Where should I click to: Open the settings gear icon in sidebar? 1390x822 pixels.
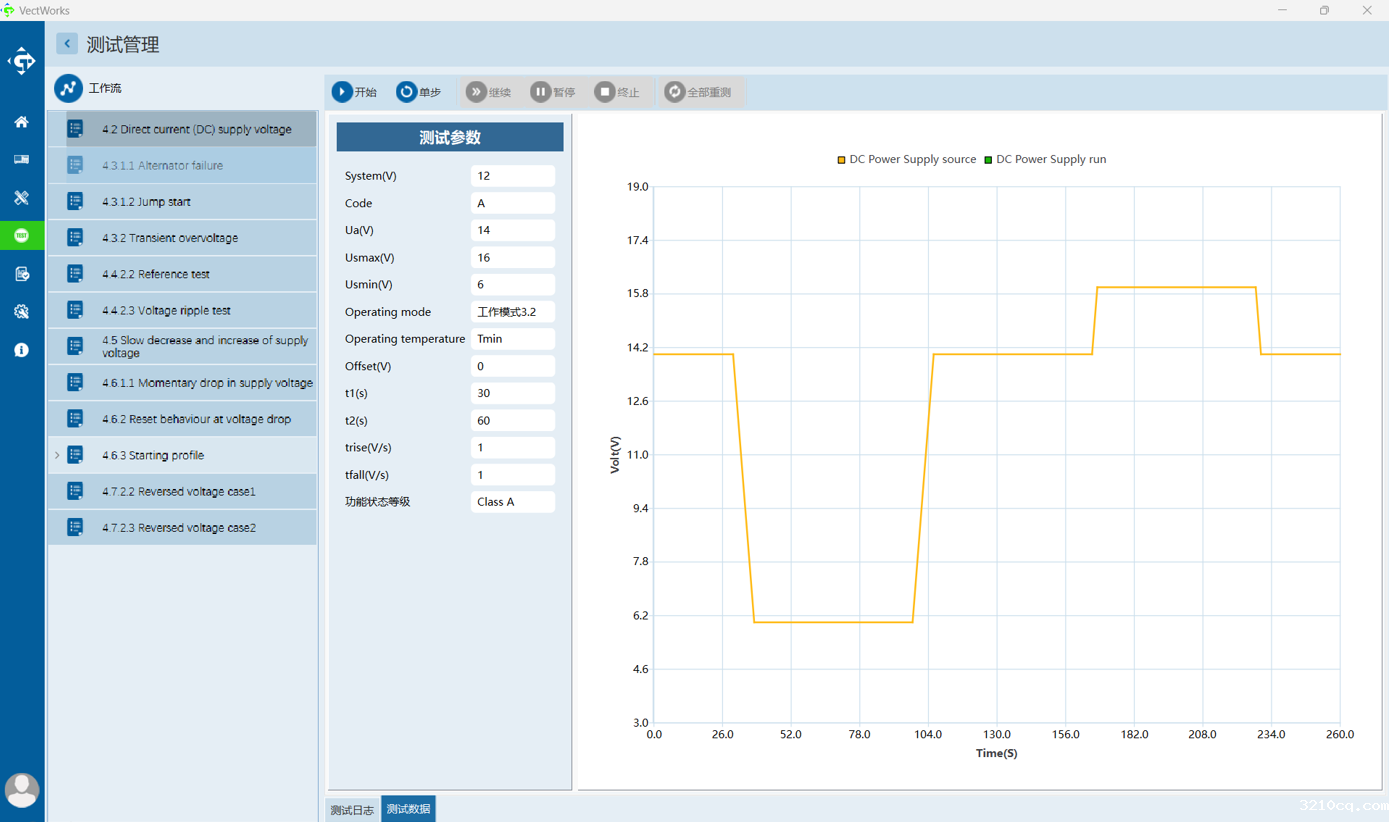(21, 312)
